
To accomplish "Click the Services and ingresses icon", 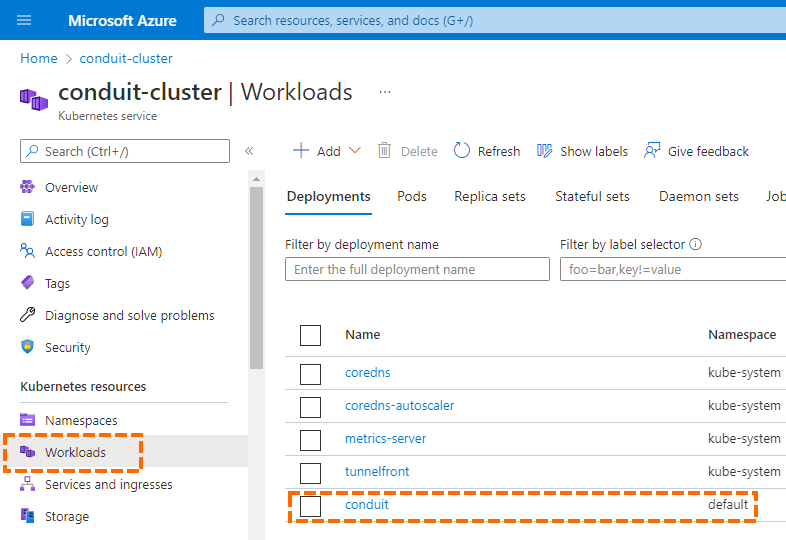I will pyautogui.click(x=27, y=484).
